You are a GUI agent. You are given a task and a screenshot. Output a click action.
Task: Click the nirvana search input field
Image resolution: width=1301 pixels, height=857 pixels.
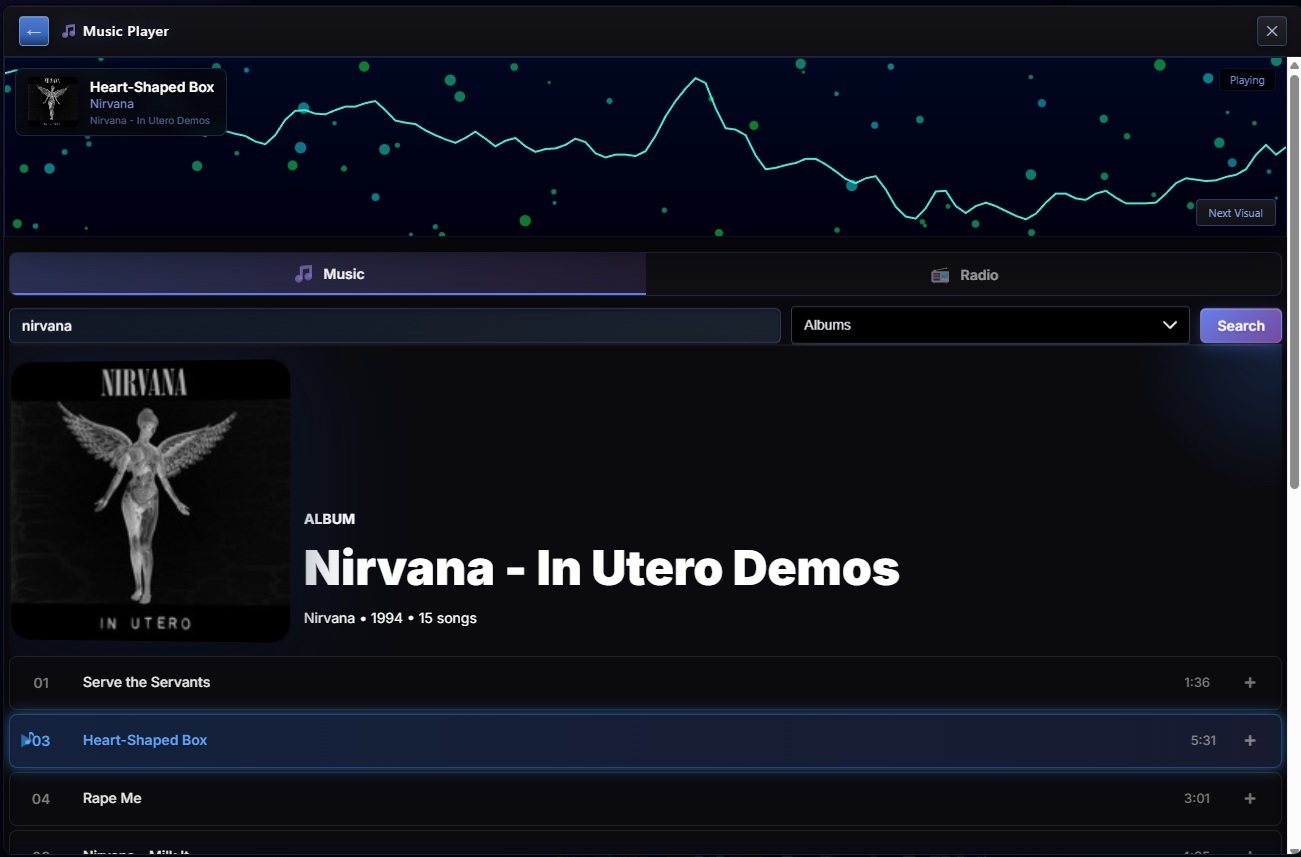tap(394, 325)
